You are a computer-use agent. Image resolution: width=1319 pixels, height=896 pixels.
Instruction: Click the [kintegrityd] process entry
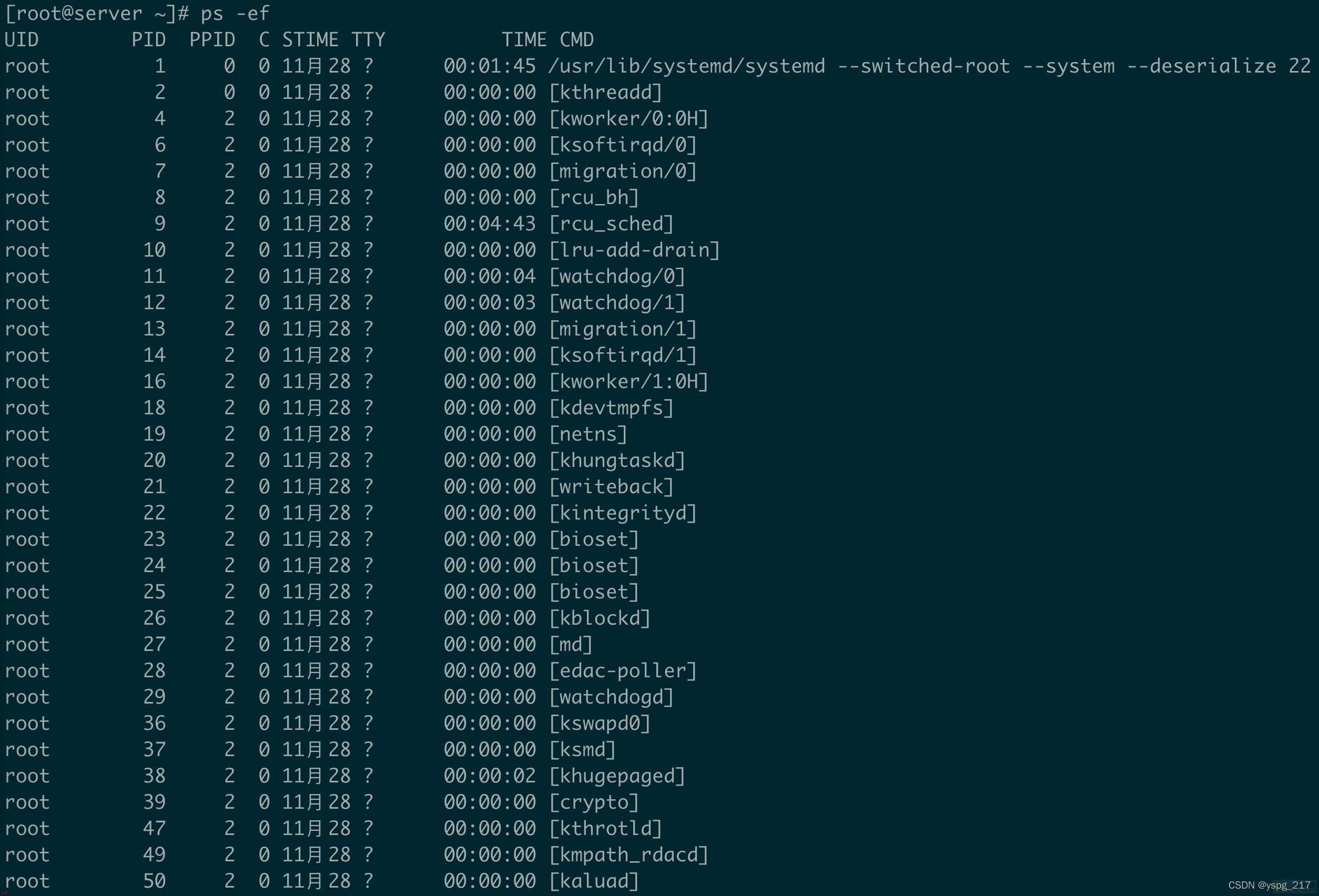point(623,513)
